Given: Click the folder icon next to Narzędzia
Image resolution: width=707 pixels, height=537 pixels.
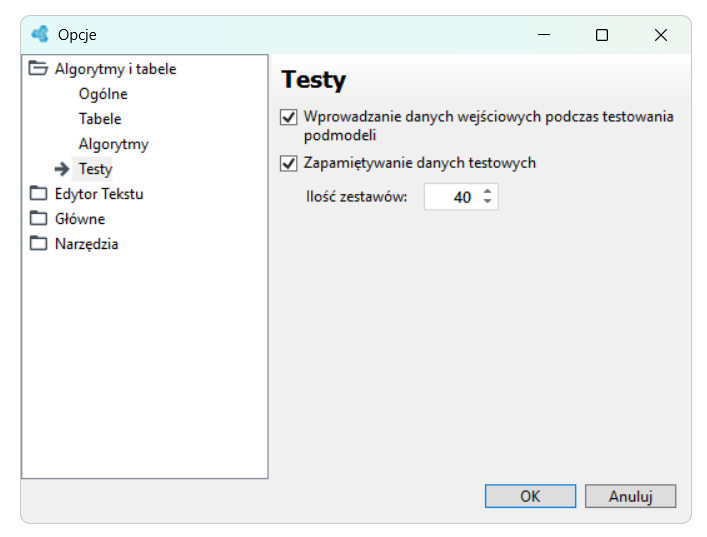Looking at the screenshot, I should (x=38, y=243).
